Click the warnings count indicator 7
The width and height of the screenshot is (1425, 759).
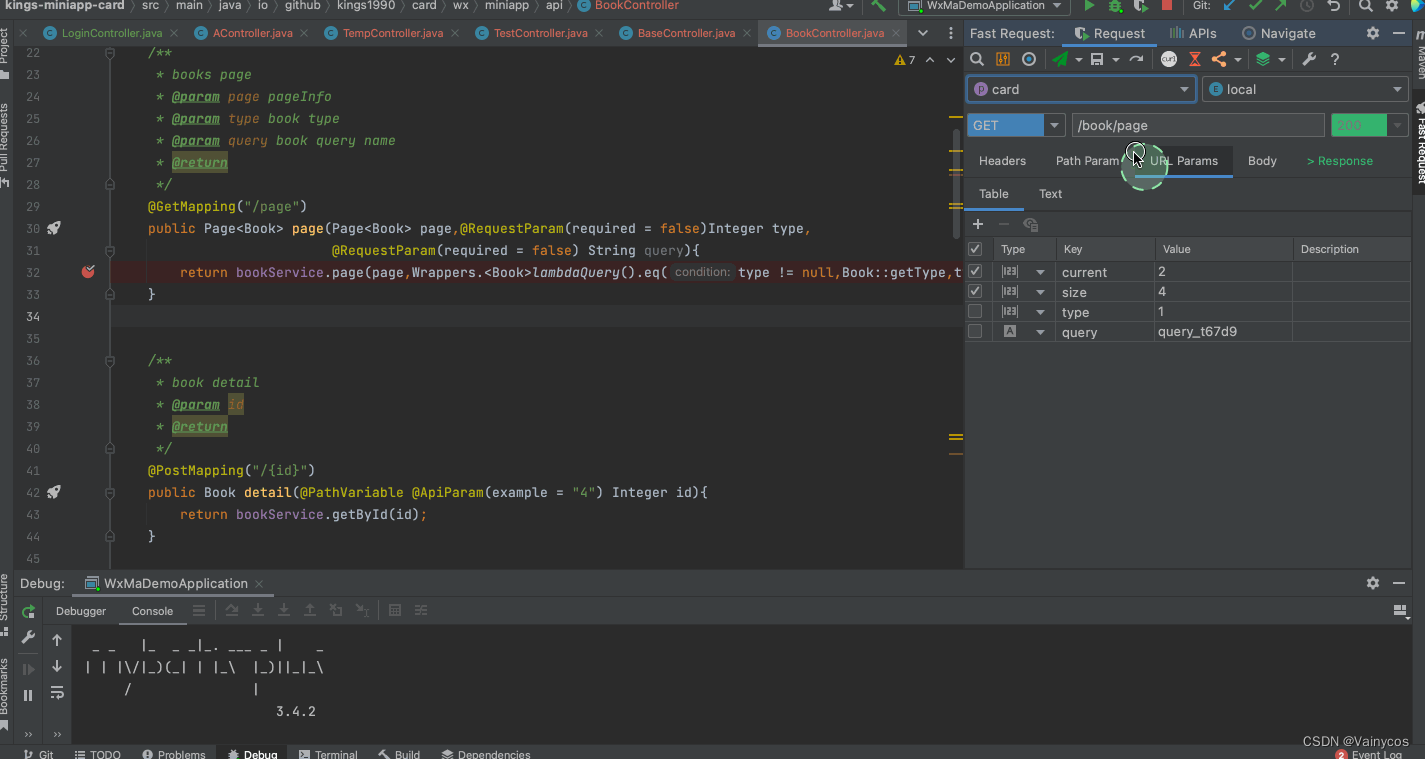point(904,60)
